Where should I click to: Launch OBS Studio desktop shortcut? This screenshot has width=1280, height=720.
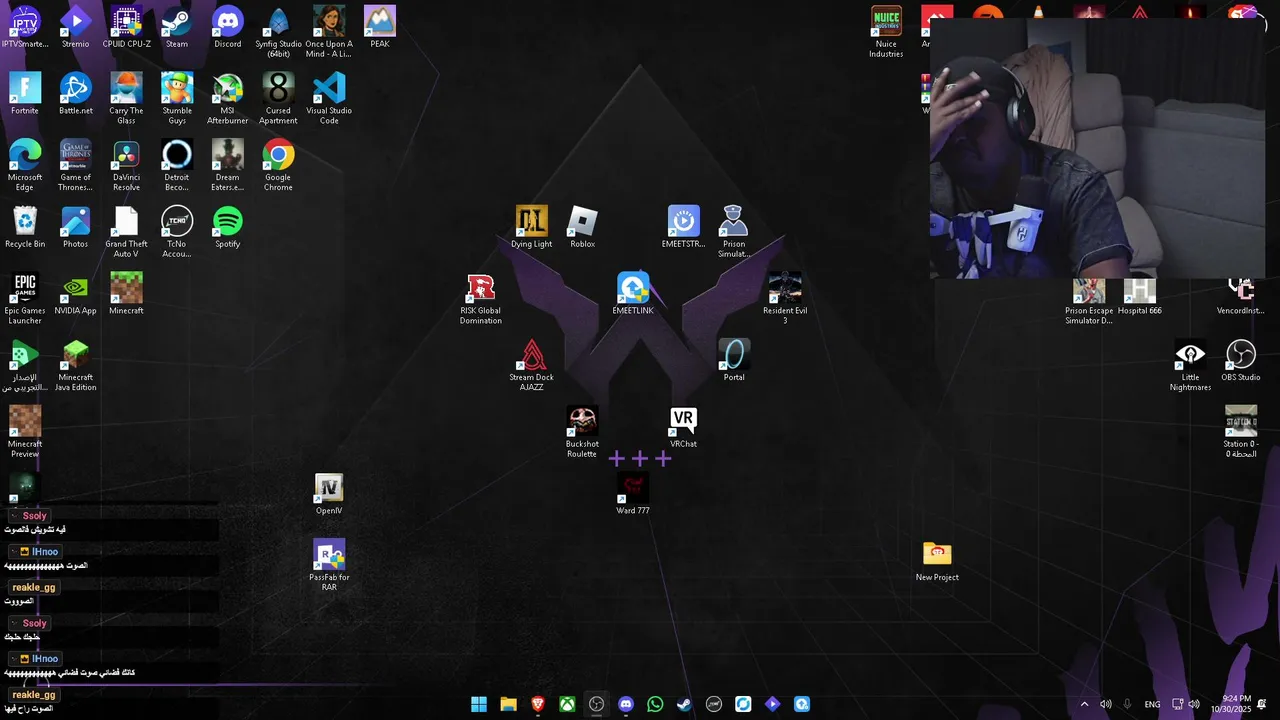pos(1241,361)
